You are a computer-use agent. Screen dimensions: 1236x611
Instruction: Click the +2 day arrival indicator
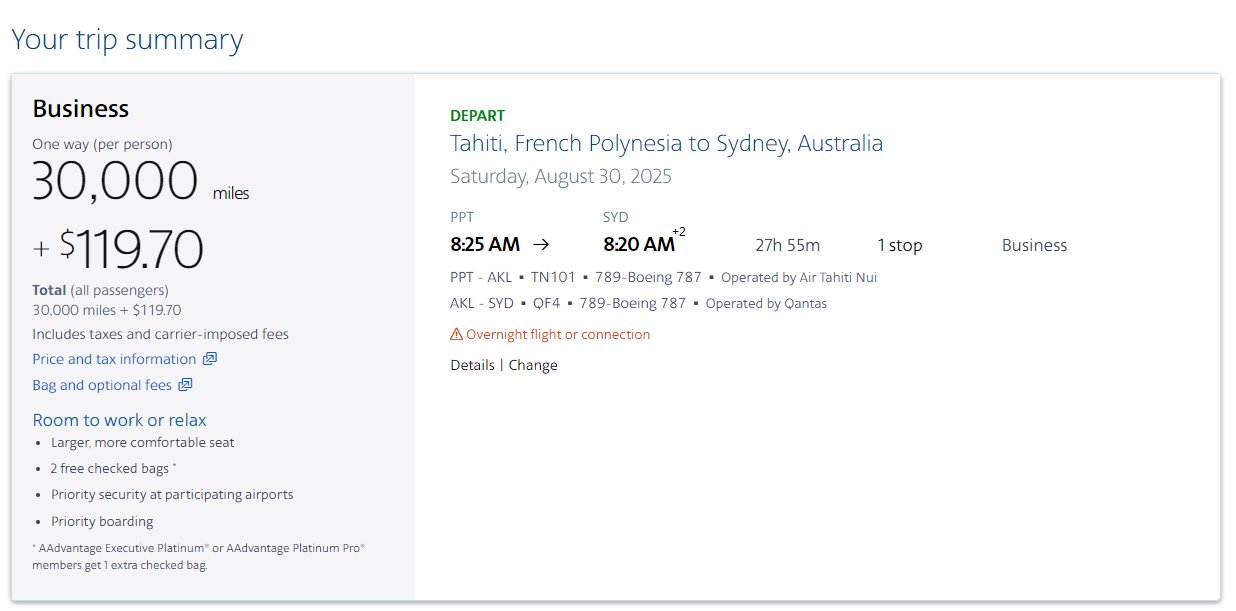tap(679, 232)
